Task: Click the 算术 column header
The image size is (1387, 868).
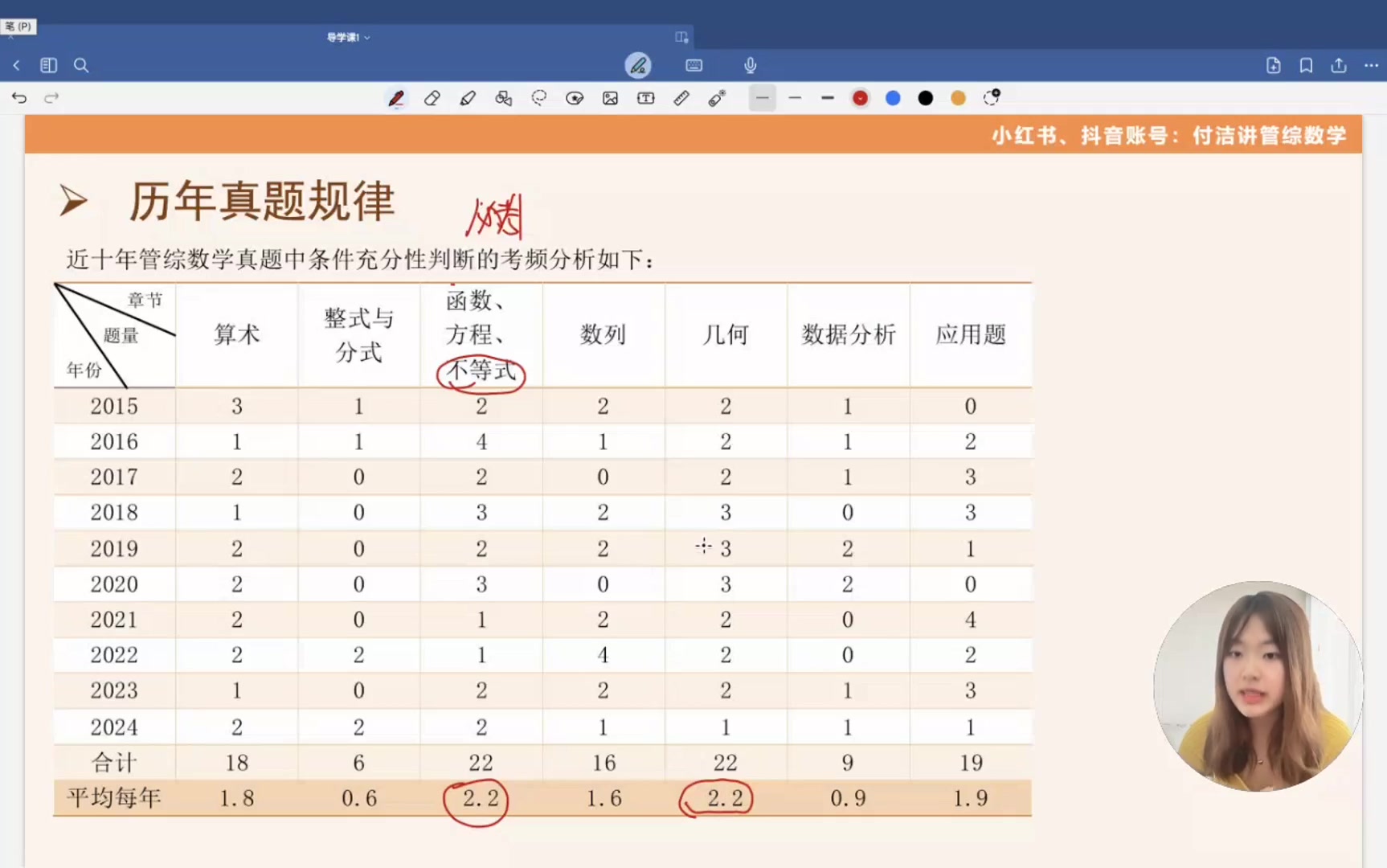Action: [x=236, y=334]
